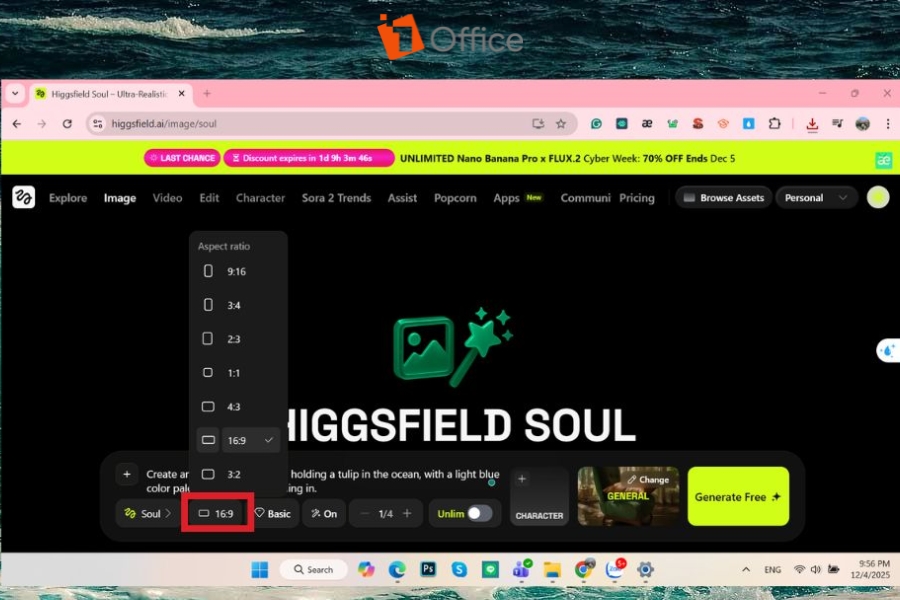900x600 pixels.
Task: Open the Soul model selector
Action: coord(148,513)
